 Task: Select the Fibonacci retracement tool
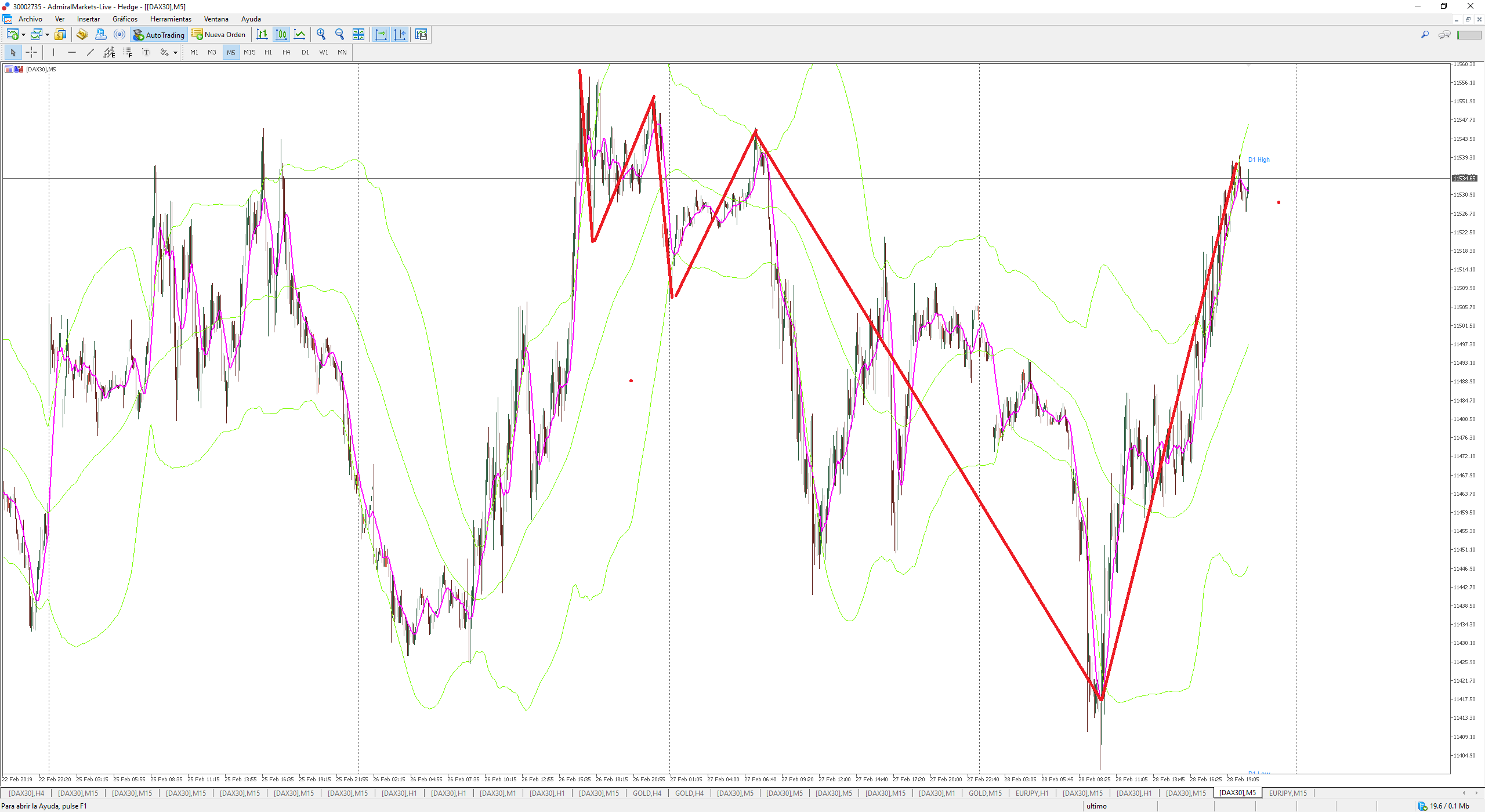[128, 52]
